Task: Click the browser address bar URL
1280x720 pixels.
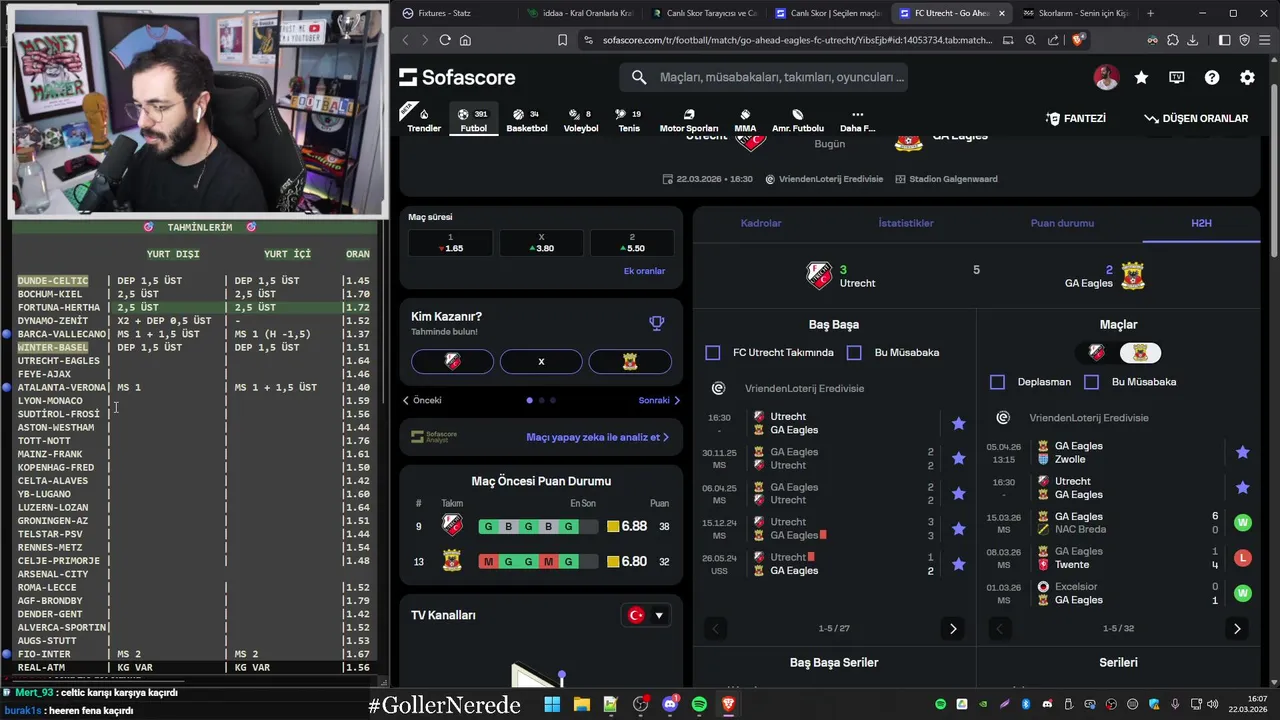Action: click(x=797, y=40)
